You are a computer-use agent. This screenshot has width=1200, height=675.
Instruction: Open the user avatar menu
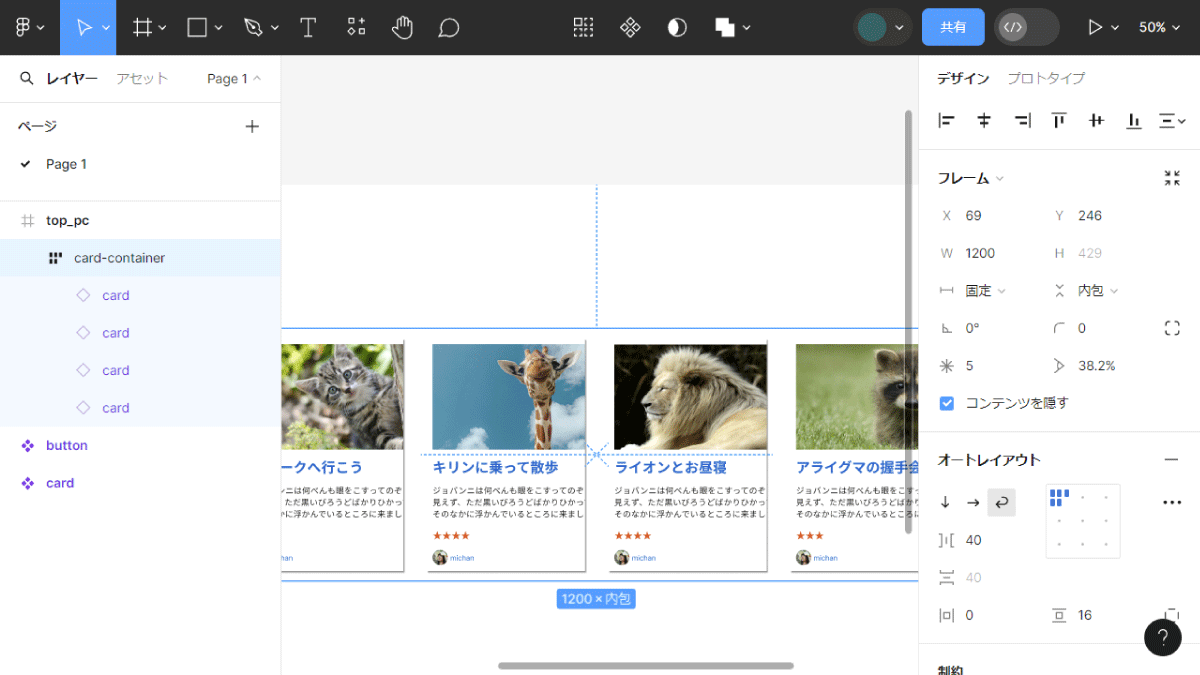[x=882, y=27]
